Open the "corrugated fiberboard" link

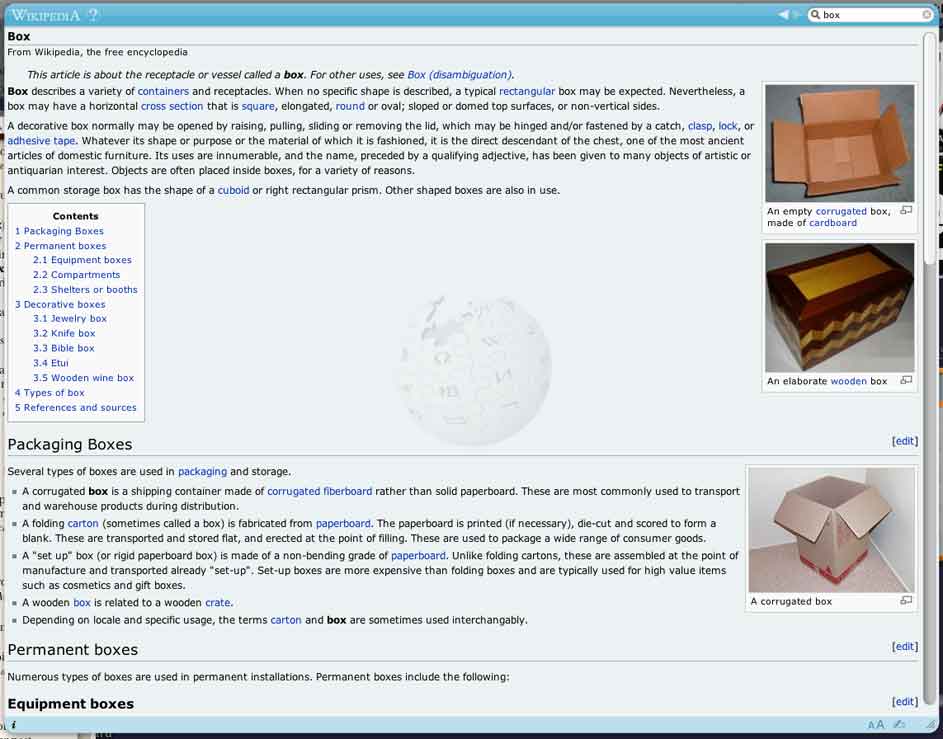coord(319,491)
